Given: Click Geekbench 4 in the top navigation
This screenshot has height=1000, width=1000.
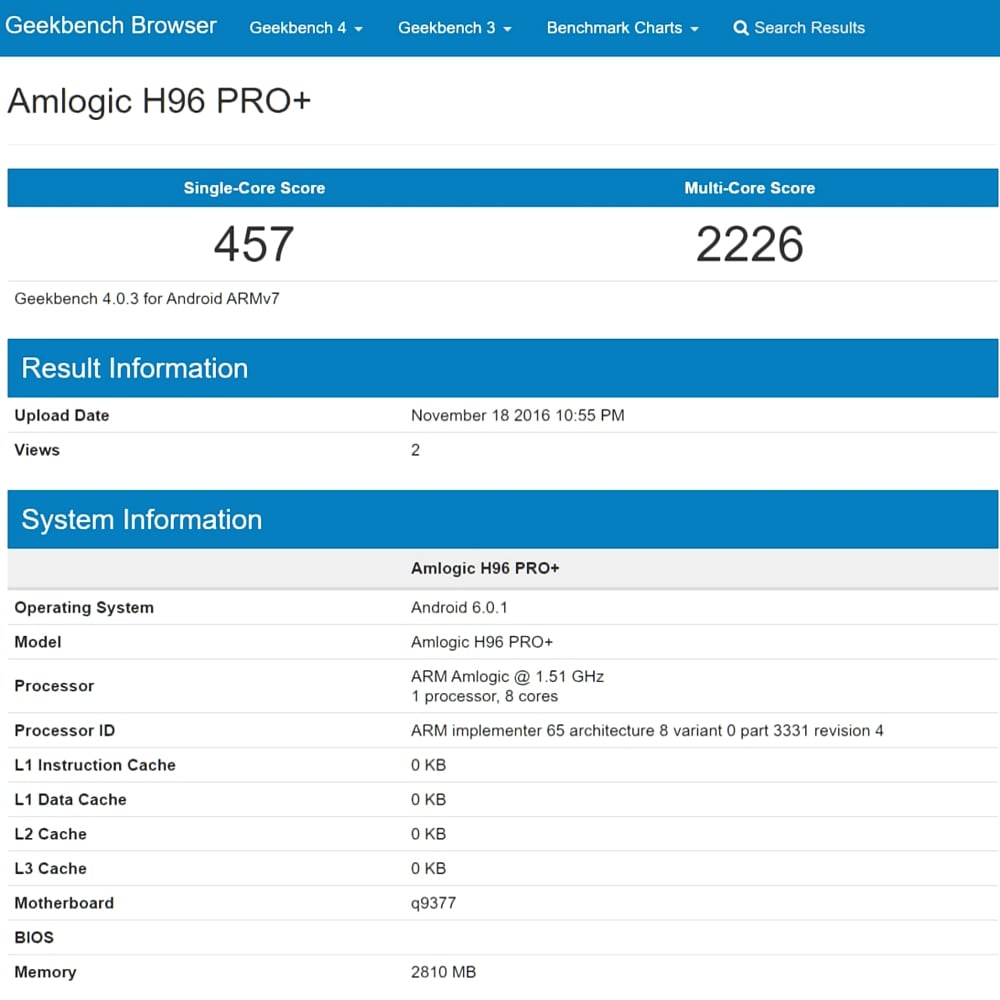Looking at the screenshot, I should point(299,28).
